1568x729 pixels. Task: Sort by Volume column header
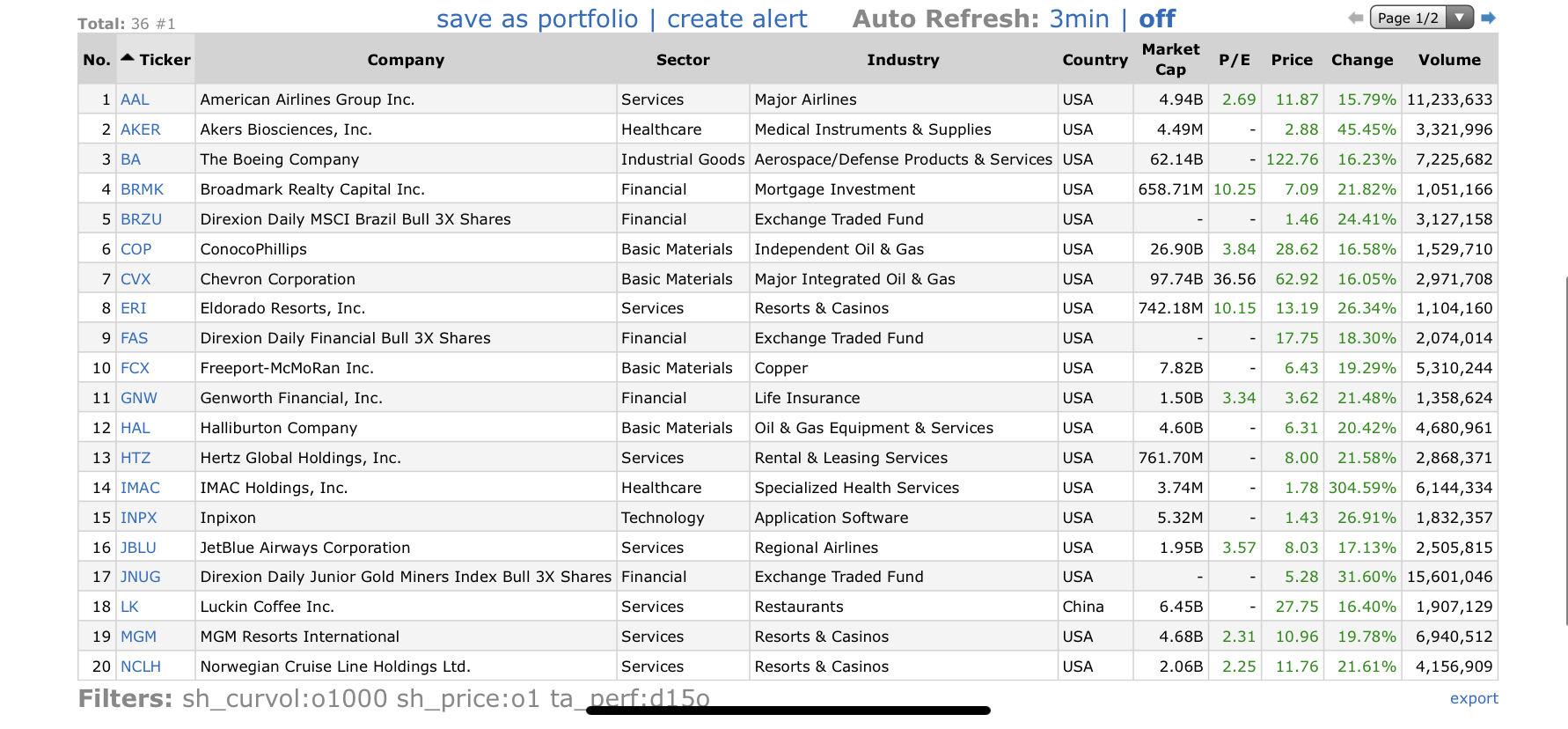1449,60
